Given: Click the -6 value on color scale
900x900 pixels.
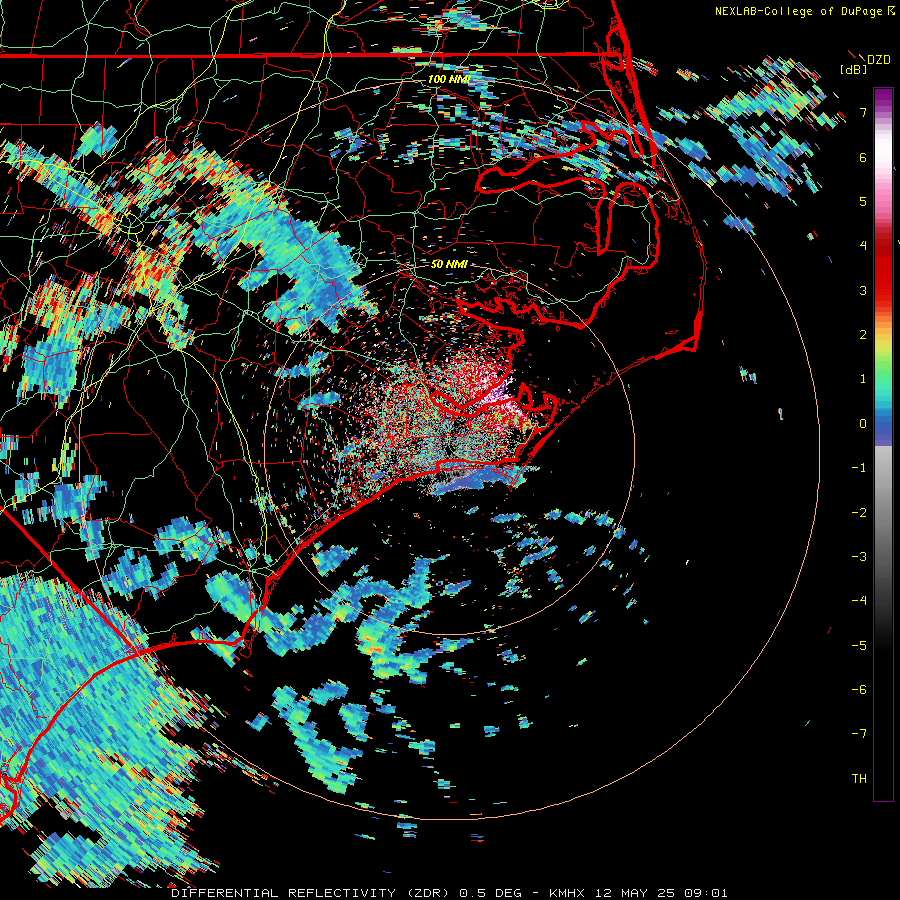Looking at the screenshot, I should click(859, 690).
